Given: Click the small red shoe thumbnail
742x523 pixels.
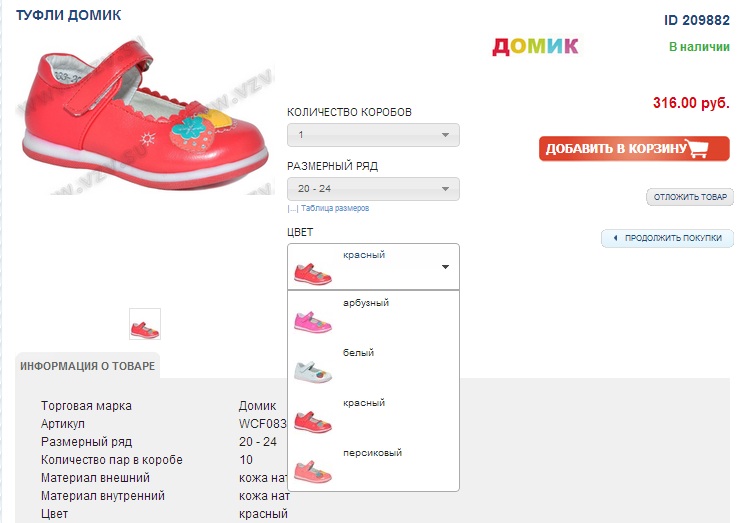Looking at the screenshot, I should coord(145,324).
